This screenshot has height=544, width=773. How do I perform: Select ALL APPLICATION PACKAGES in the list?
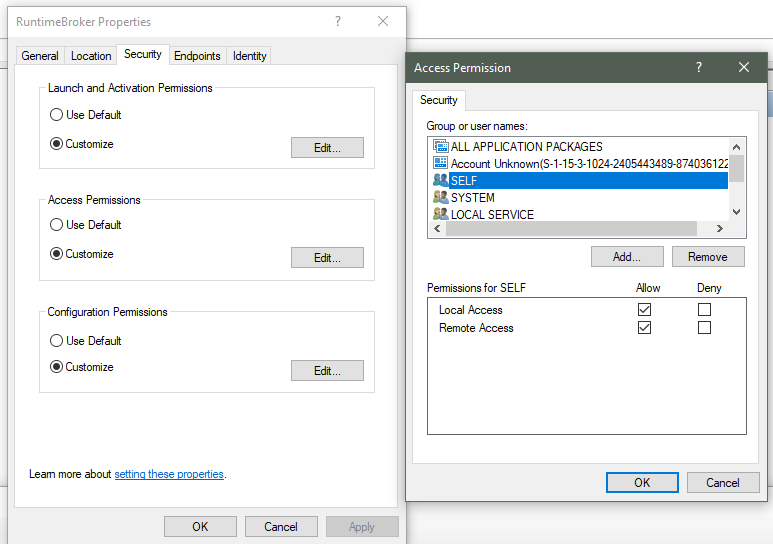pyautogui.click(x=527, y=146)
